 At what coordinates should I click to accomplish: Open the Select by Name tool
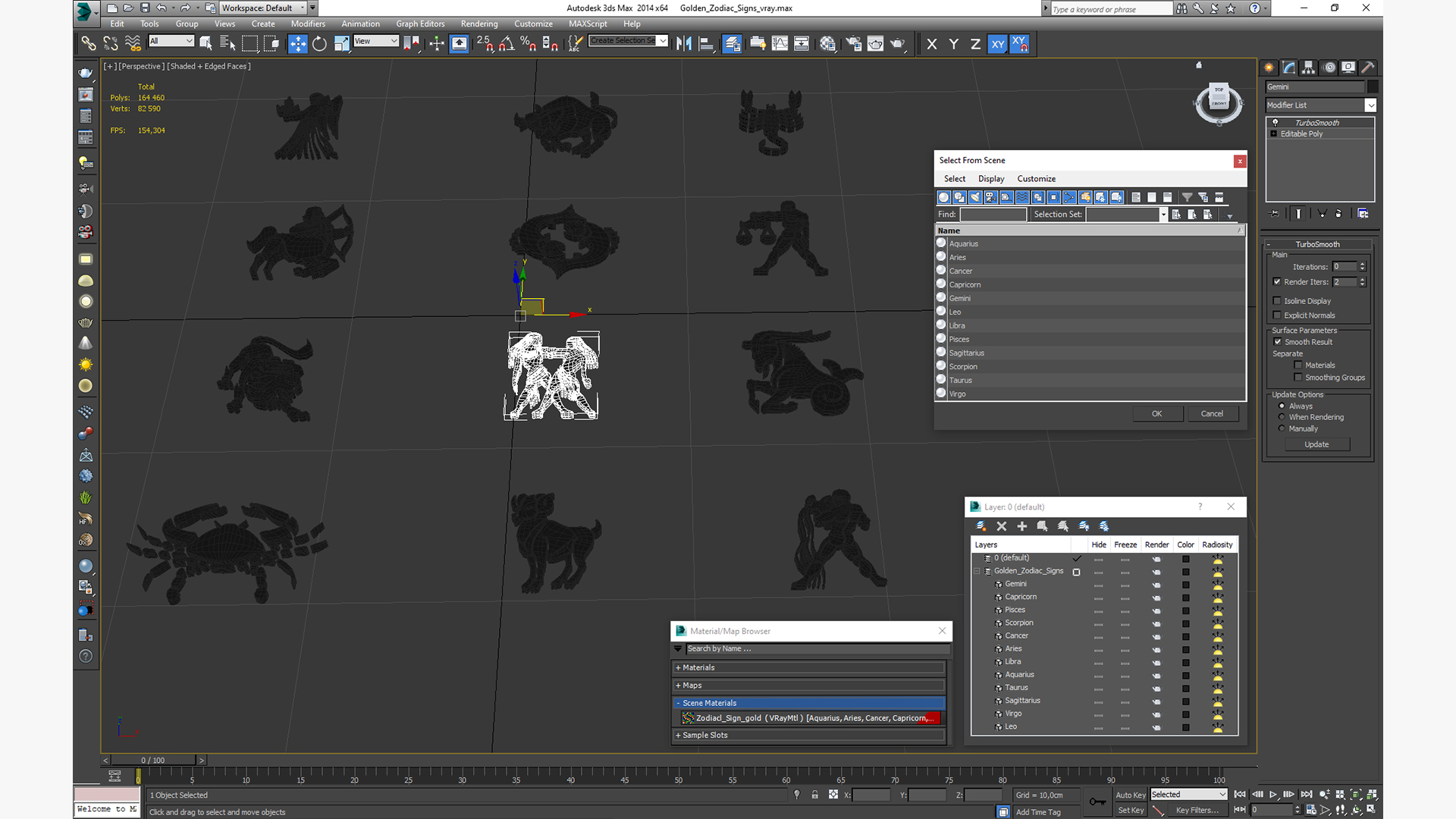227,43
